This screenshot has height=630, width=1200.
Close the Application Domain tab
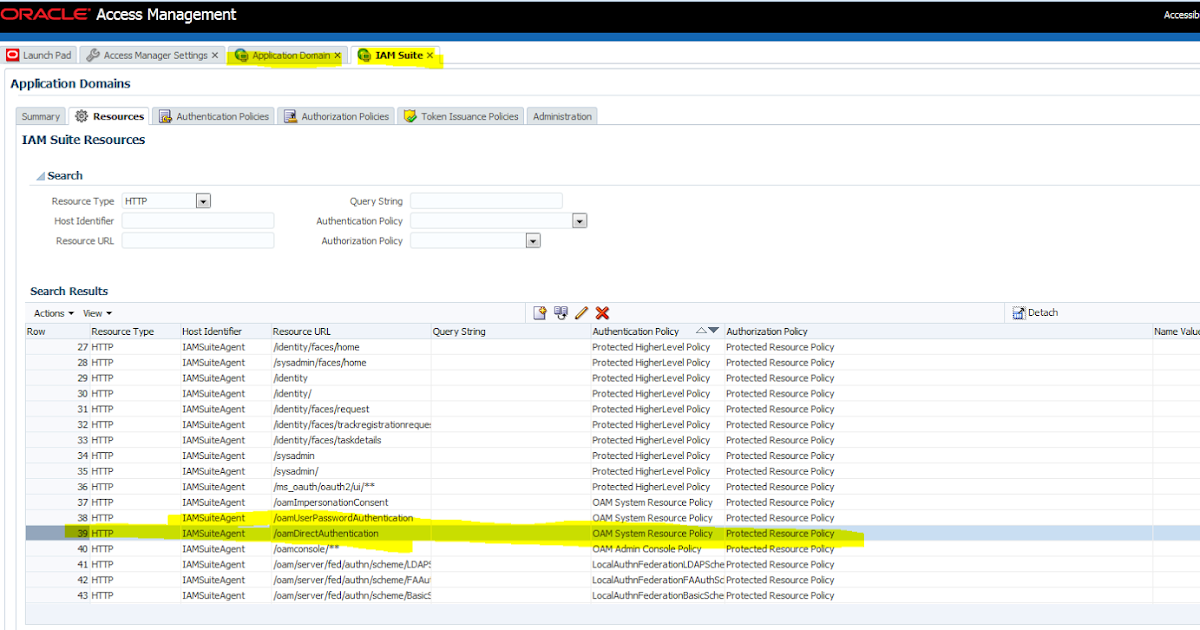tap(338, 56)
